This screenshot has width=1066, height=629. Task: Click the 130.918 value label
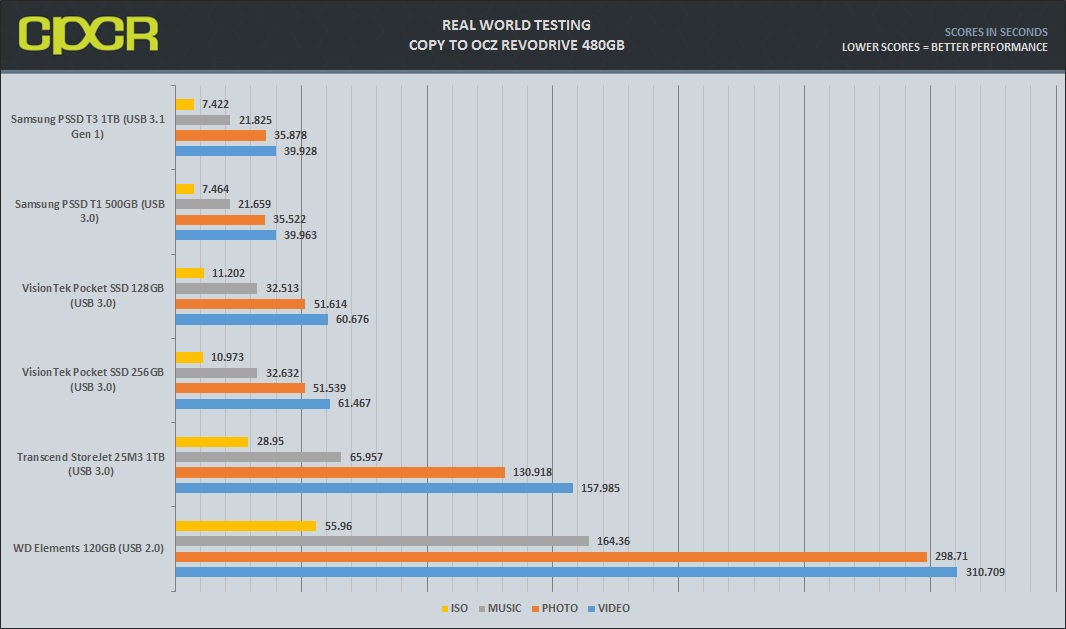pos(532,472)
